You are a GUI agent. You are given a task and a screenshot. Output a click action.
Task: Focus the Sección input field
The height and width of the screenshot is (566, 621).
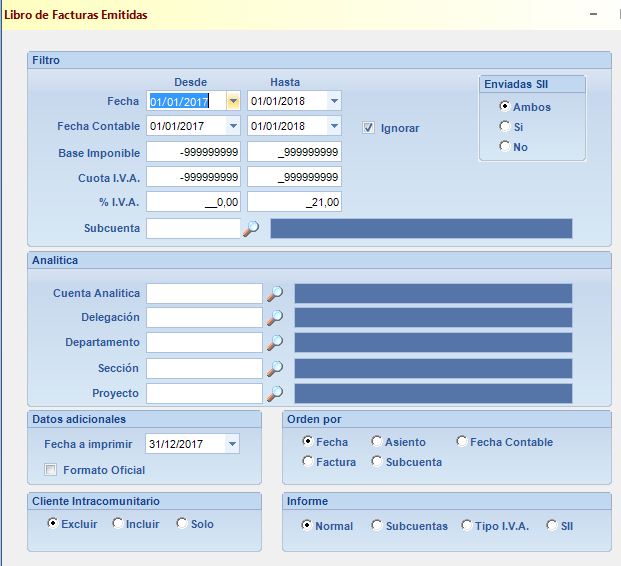click(x=204, y=368)
